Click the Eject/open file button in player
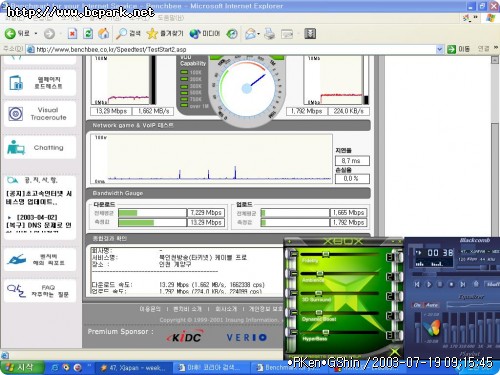The image size is (500, 375). (476, 284)
